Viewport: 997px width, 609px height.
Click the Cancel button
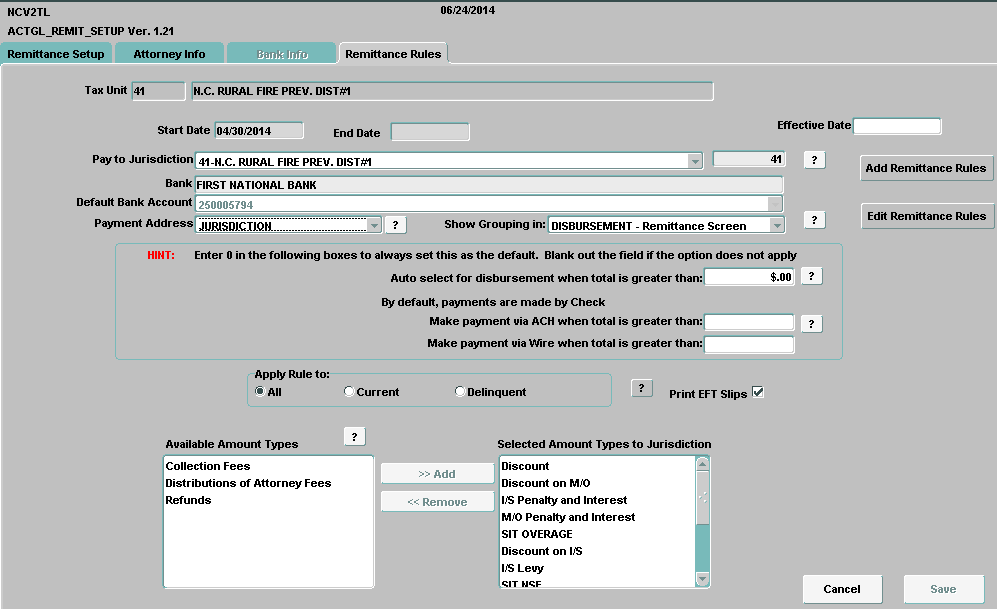[842, 589]
